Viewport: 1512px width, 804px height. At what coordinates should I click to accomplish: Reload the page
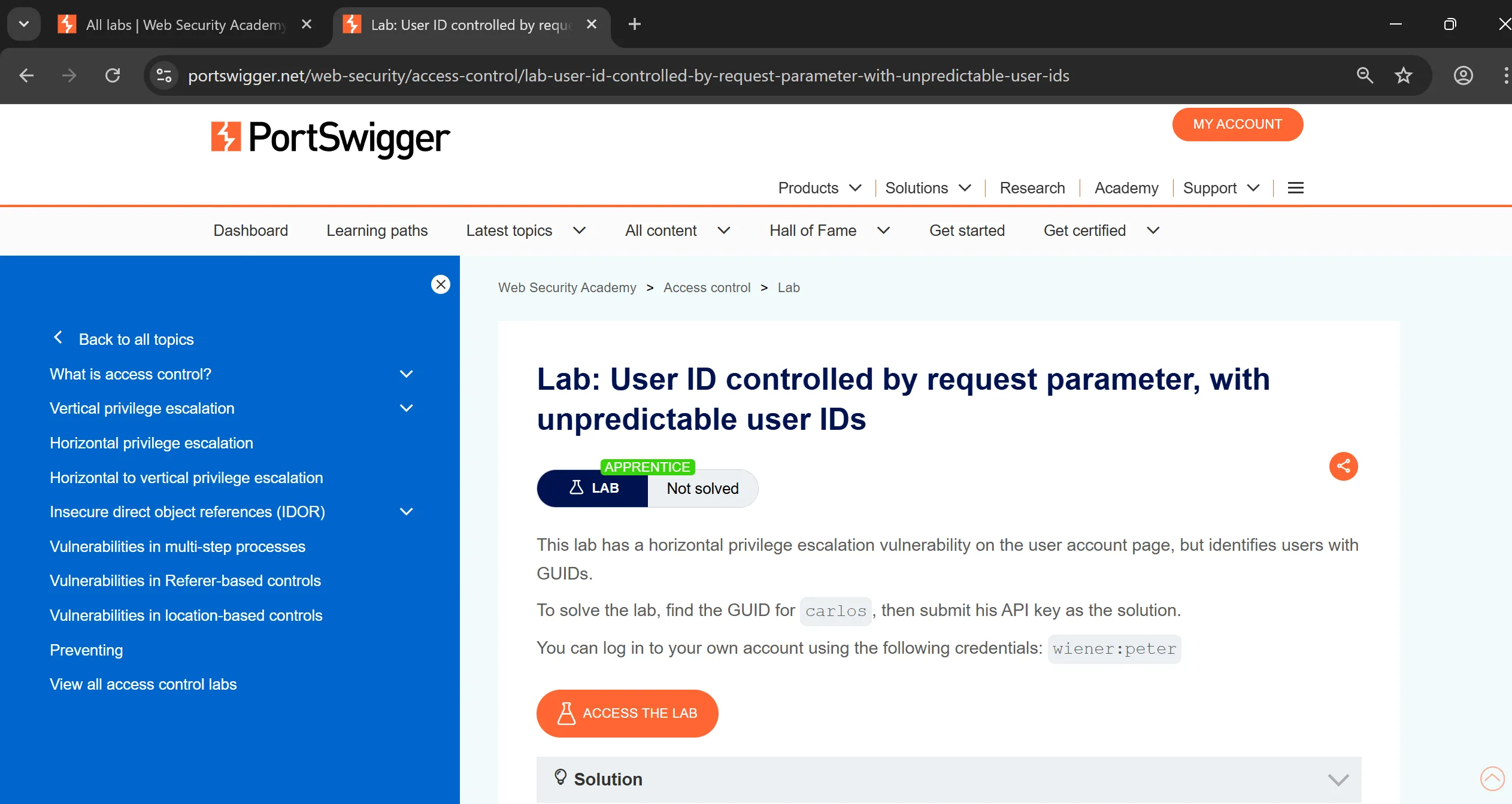113,75
